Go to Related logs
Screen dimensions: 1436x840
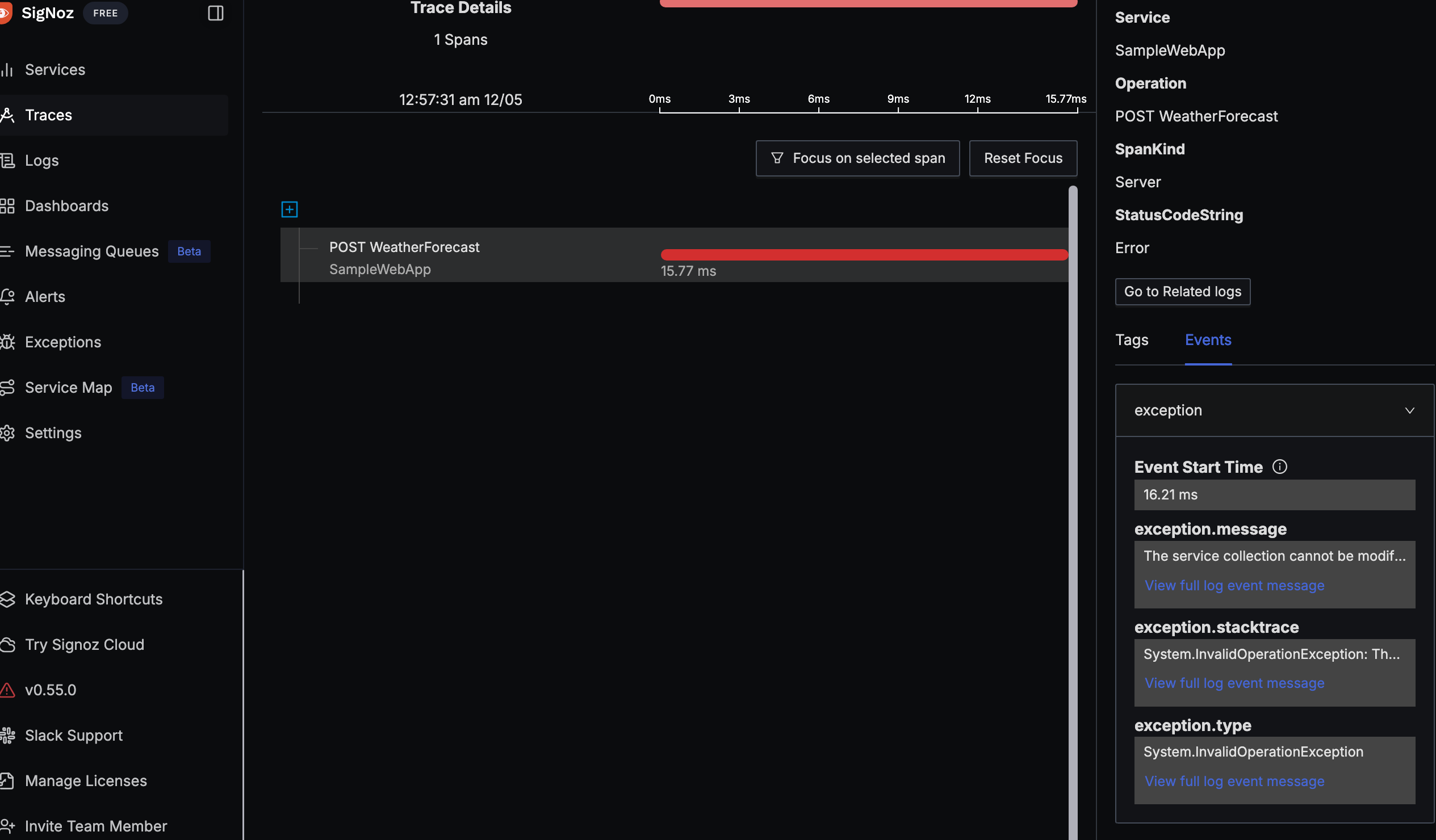coord(1182,292)
